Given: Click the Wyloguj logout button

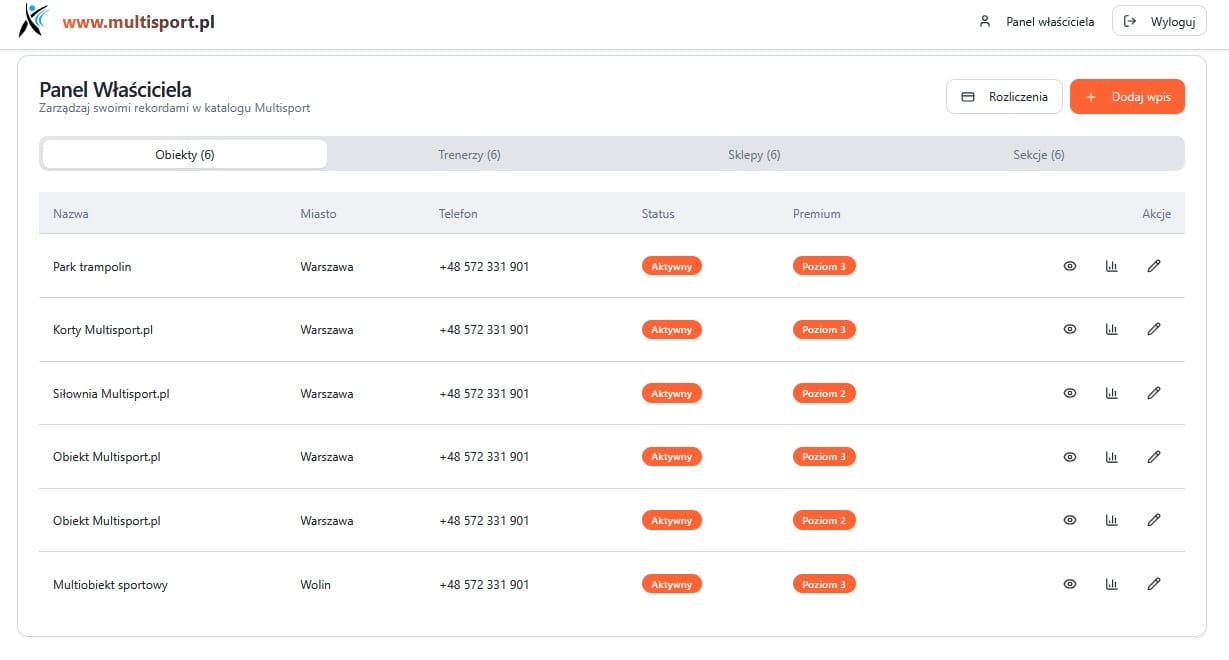Looking at the screenshot, I should 1159,21.
